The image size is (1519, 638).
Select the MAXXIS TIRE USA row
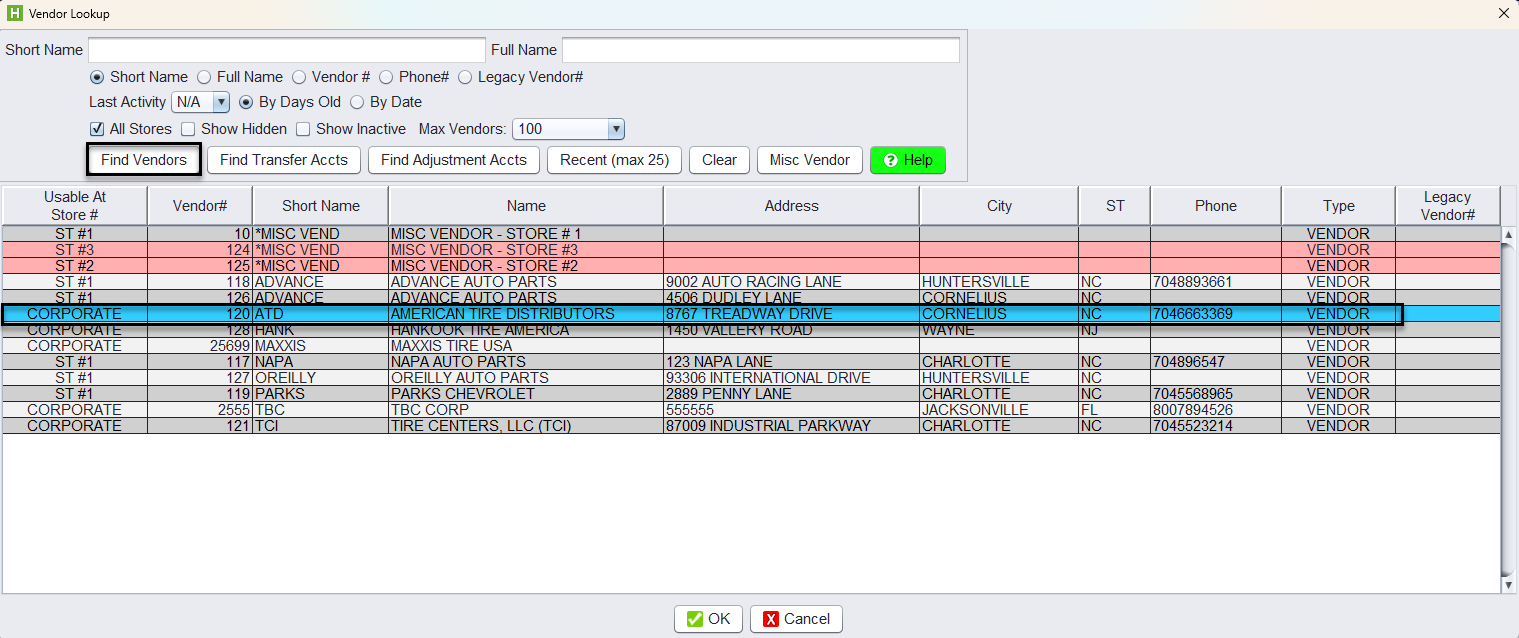(751, 346)
